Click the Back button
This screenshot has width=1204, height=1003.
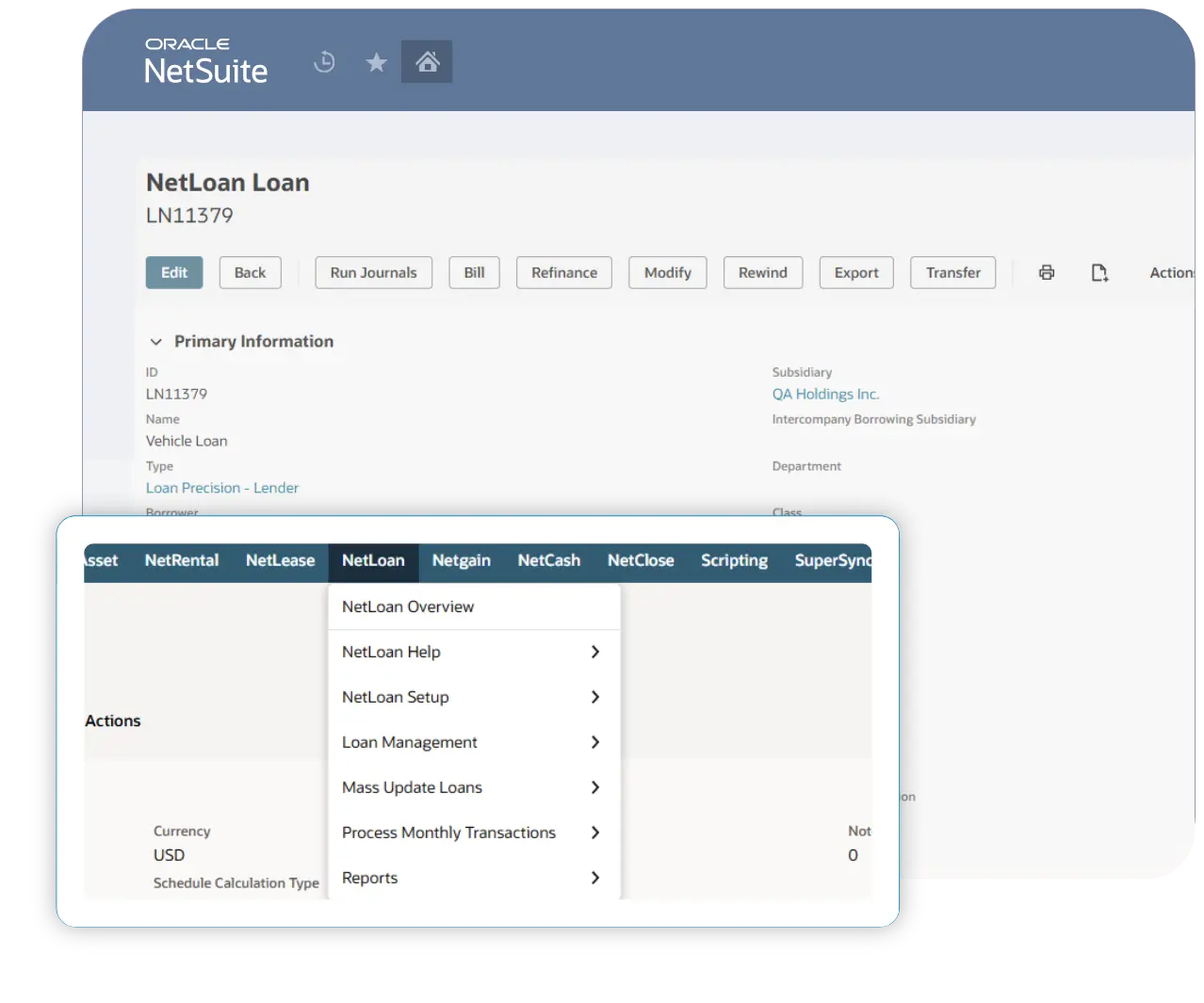(x=250, y=272)
